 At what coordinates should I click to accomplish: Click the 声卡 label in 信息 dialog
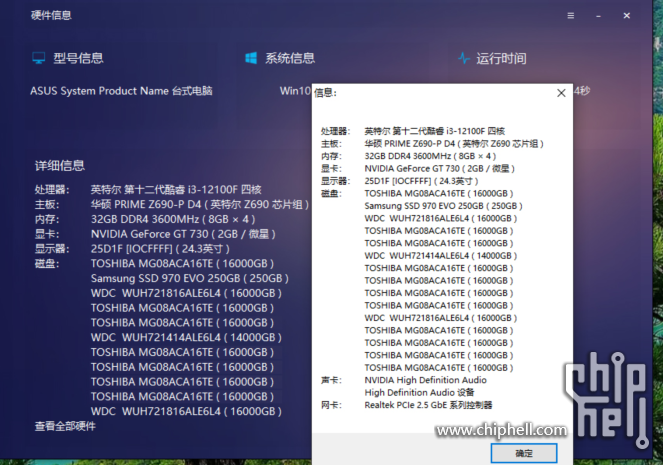pyautogui.click(x=332, y=380)
